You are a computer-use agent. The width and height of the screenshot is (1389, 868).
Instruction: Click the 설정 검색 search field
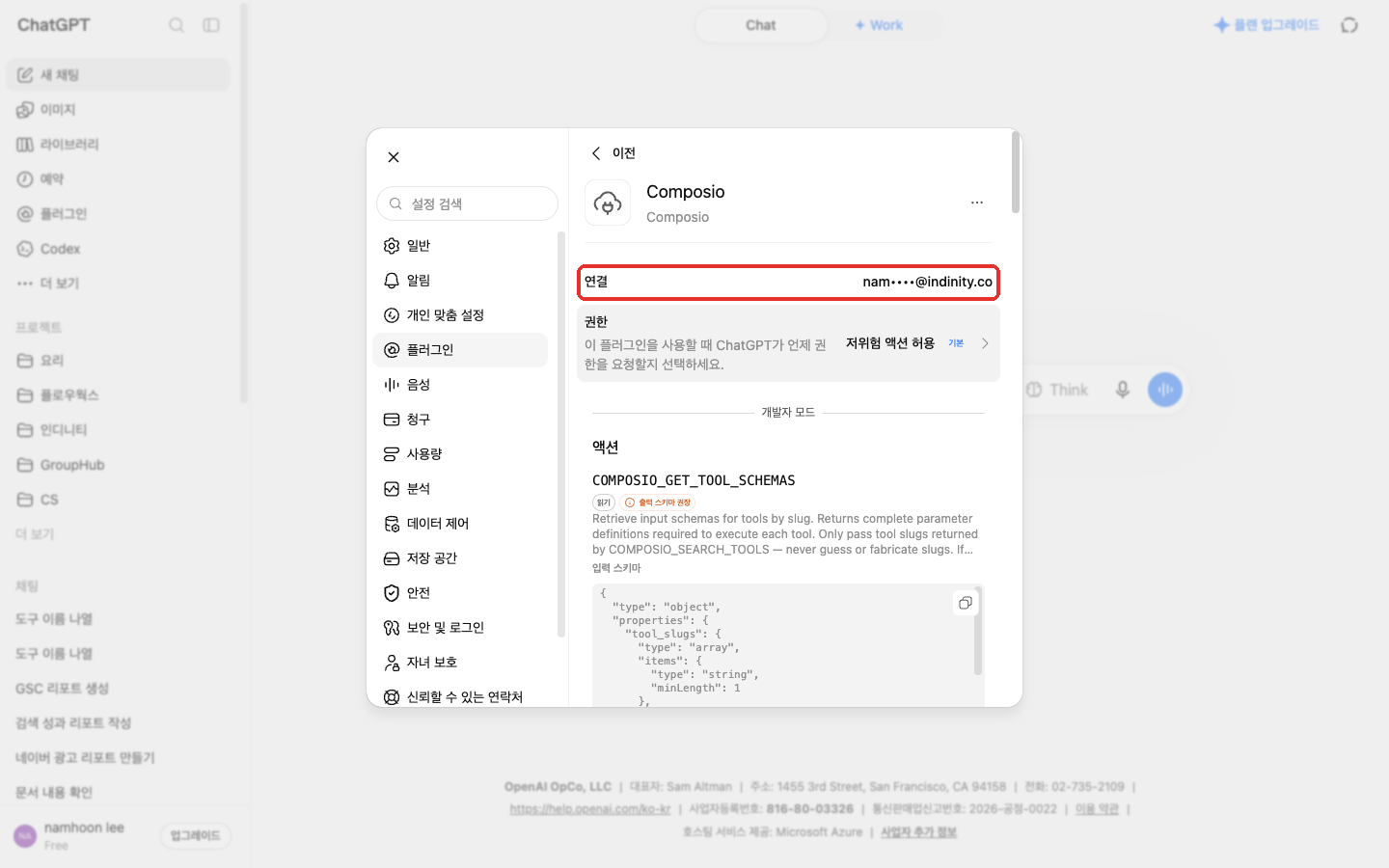(x=467, y=203)
